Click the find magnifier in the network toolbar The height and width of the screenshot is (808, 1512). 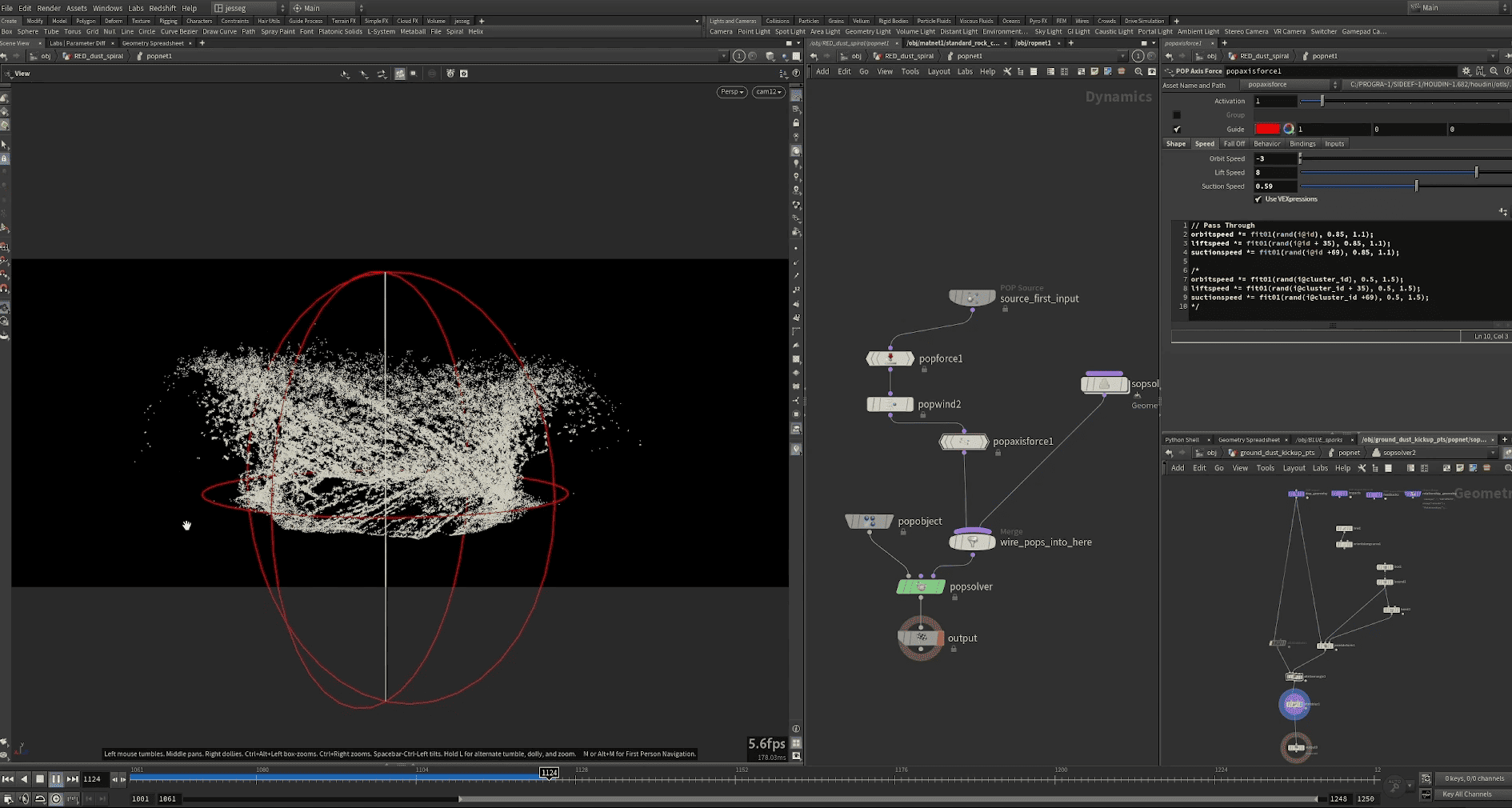coord(1138,72)
